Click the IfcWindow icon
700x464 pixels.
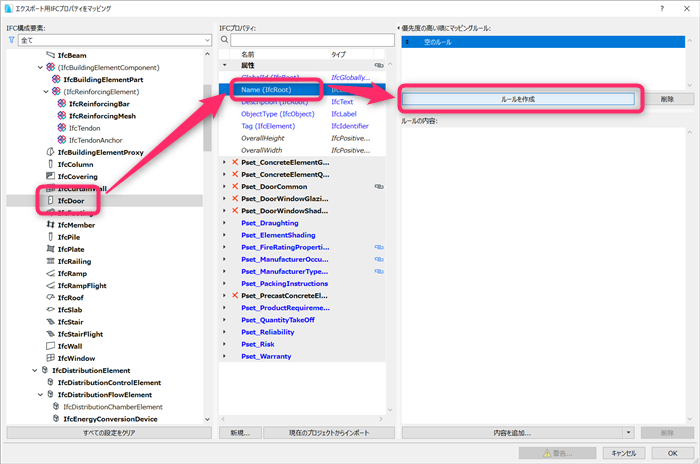click(x=50, y=358)
